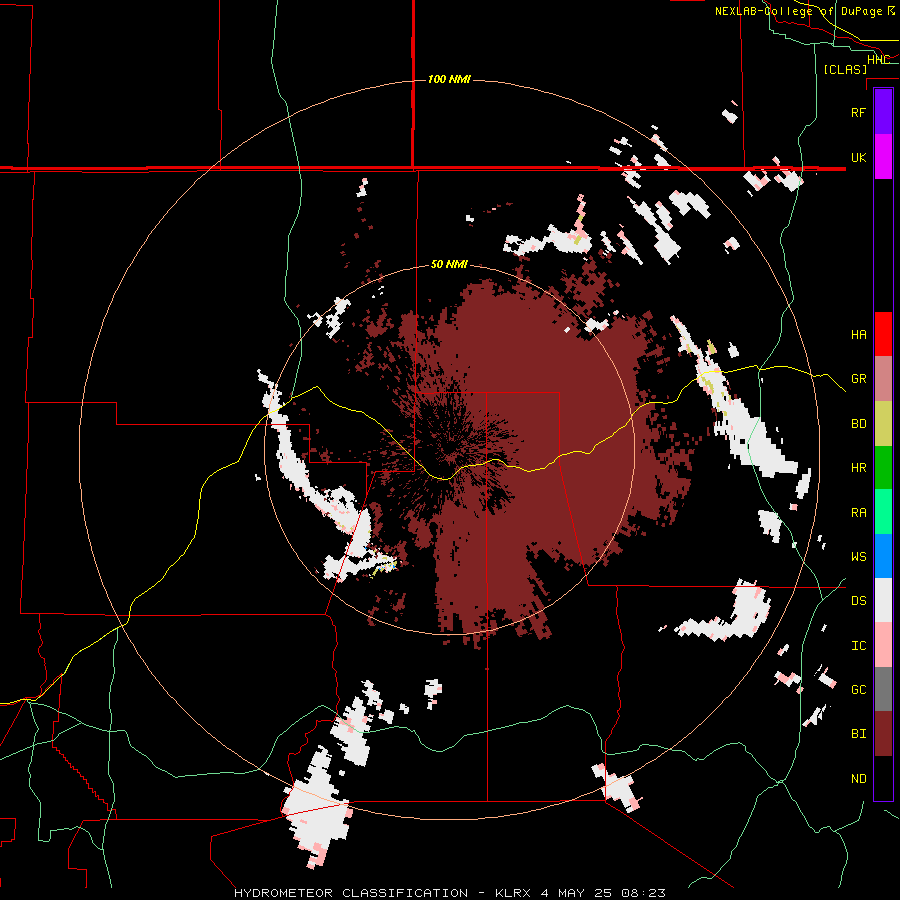The width and height of the screenshot is (900, 900).
Task: Click the HR legend label
Action: point(858,468)
